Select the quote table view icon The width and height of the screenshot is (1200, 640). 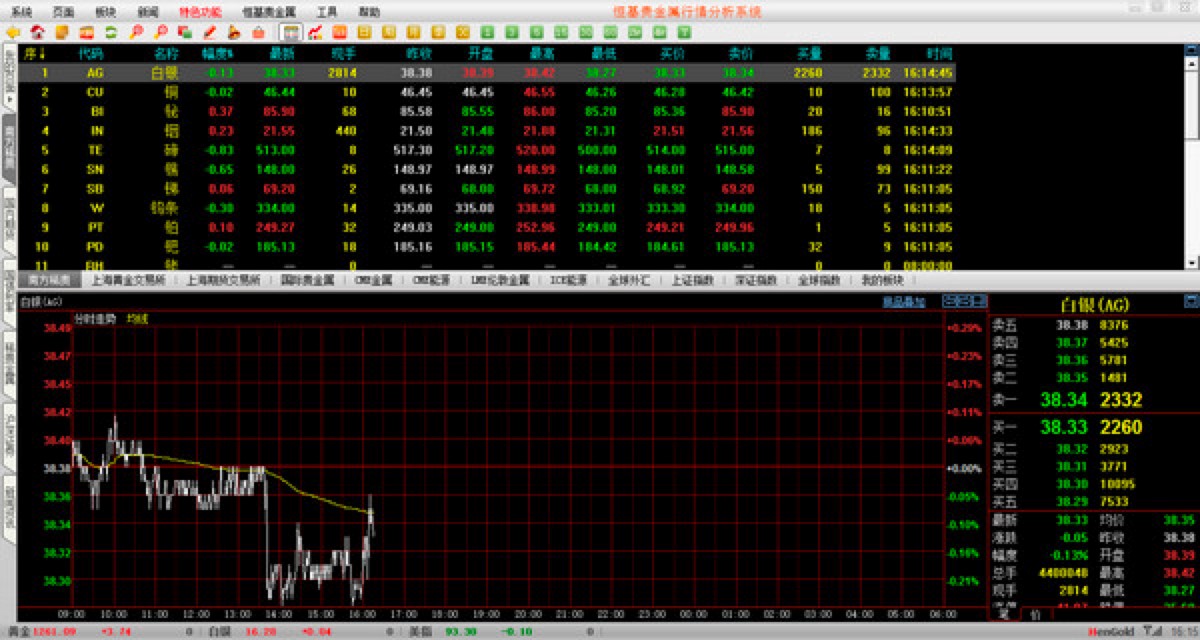290,32
